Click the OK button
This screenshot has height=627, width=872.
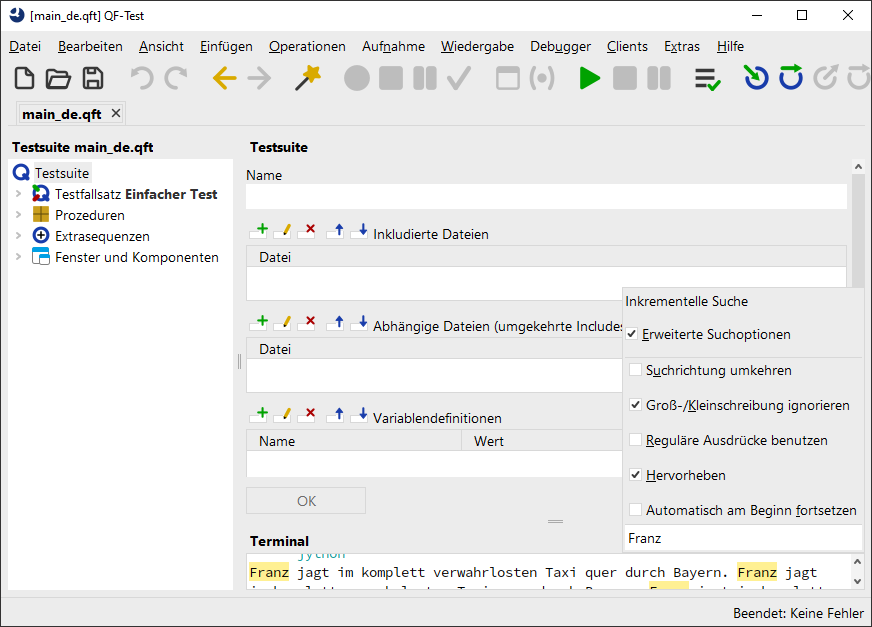pyautogui.click(x=306, y=501)
